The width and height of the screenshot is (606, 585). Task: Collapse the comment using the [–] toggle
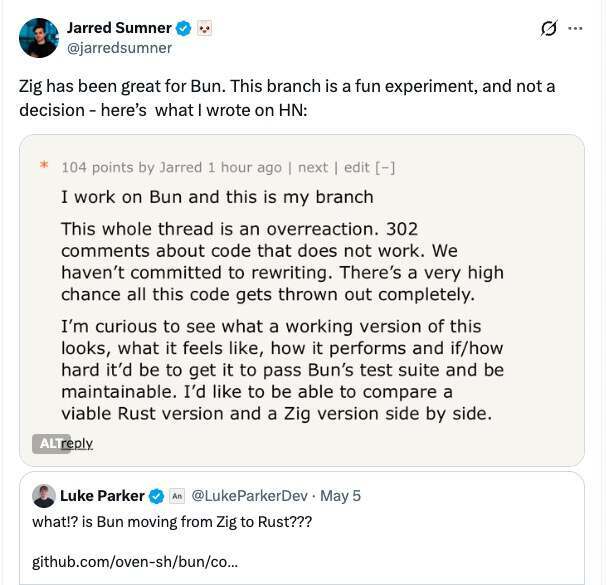click(x=385, y=167)
